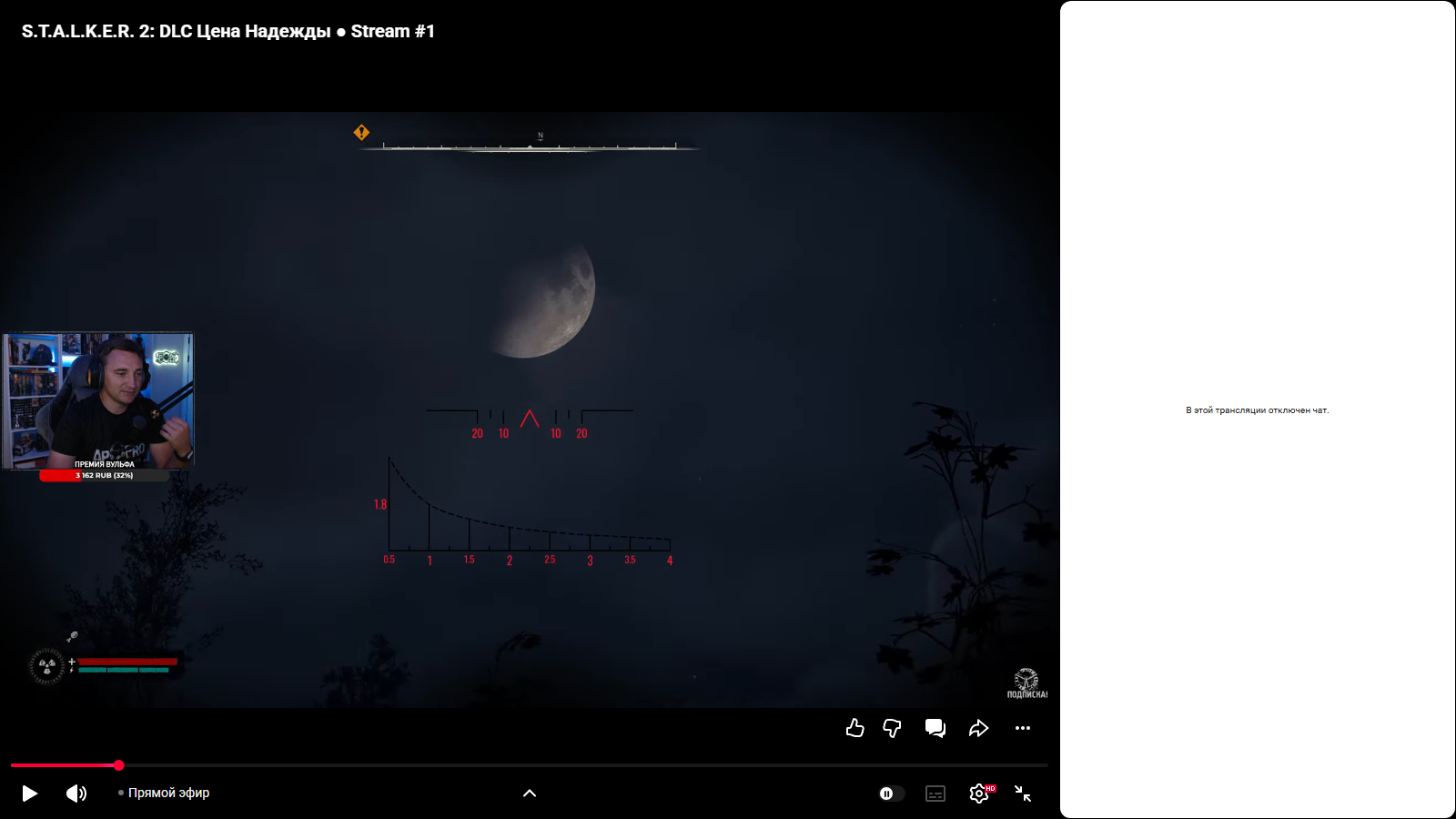Image resolution: width=1456 pixels, height=819 pixels.
Task: Click the orange quest marker on compass
Action: [361, 133]
